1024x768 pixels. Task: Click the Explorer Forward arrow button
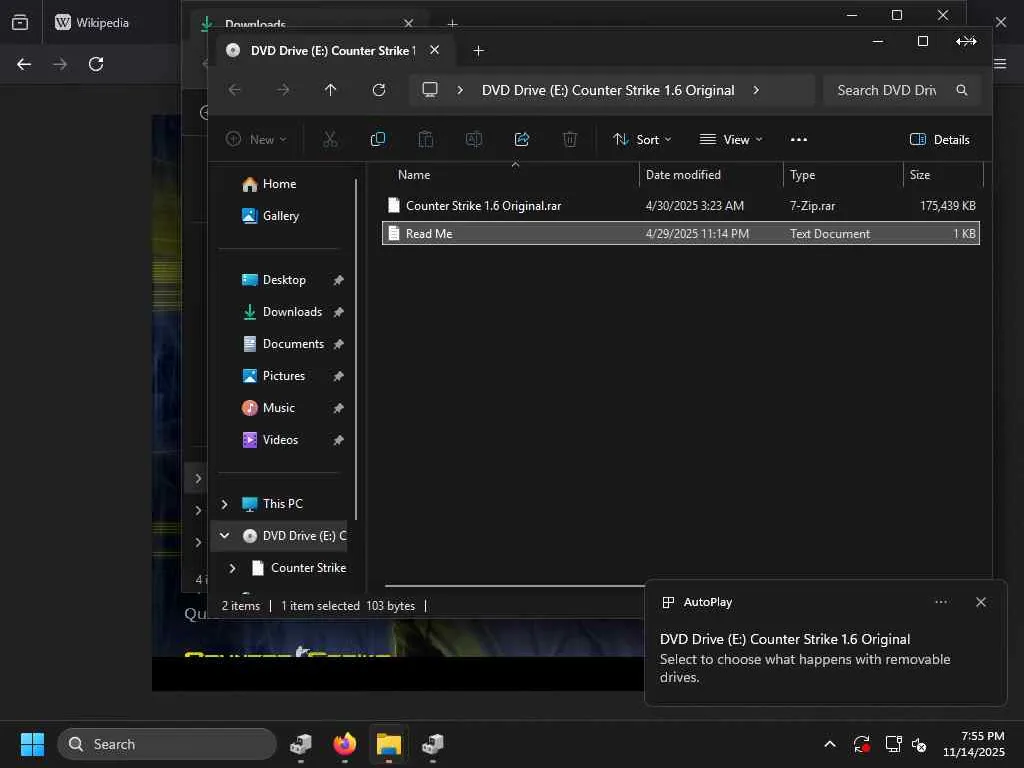click(283, 90)
